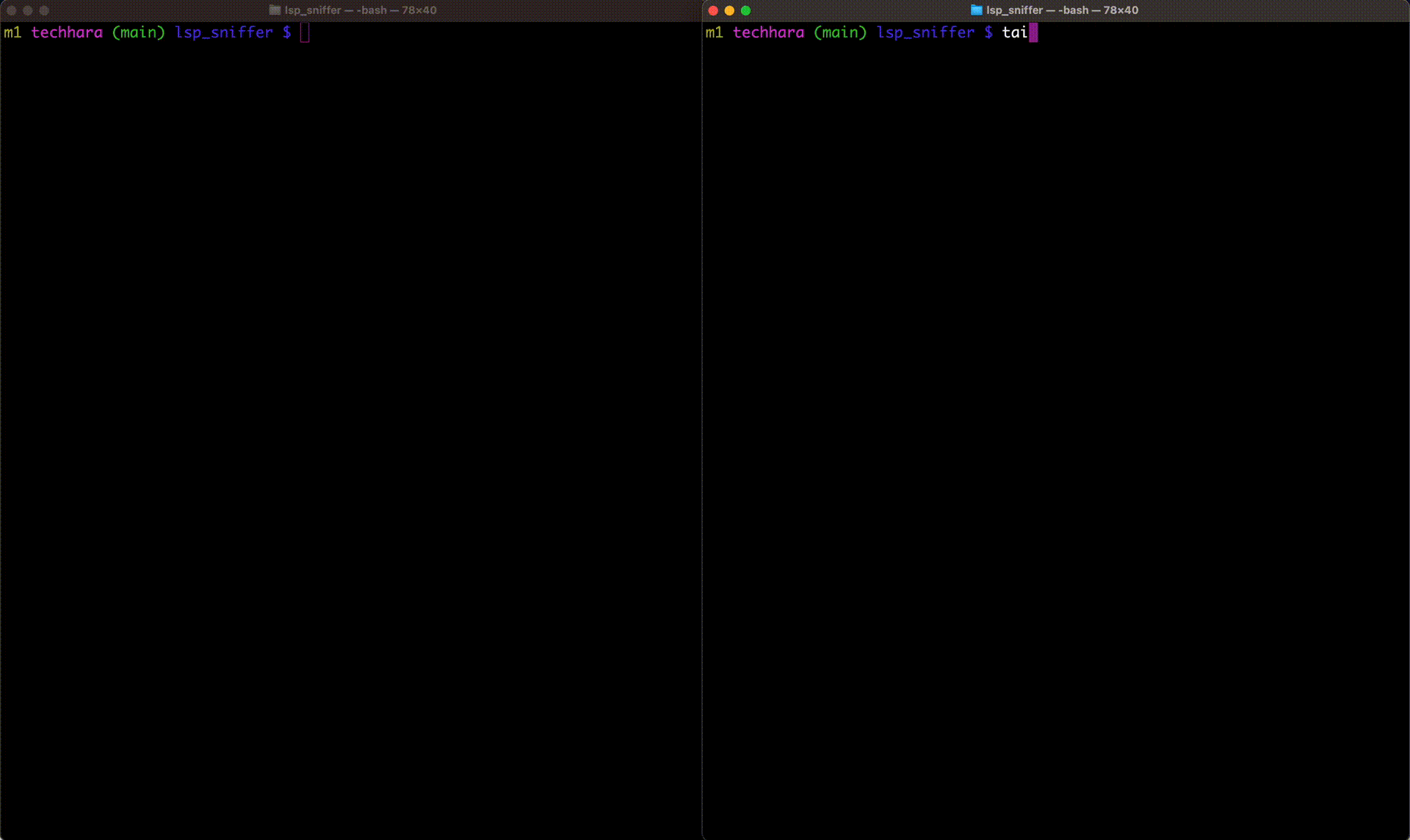Click the '$' sign in left prompt

[x=286, y=32]
